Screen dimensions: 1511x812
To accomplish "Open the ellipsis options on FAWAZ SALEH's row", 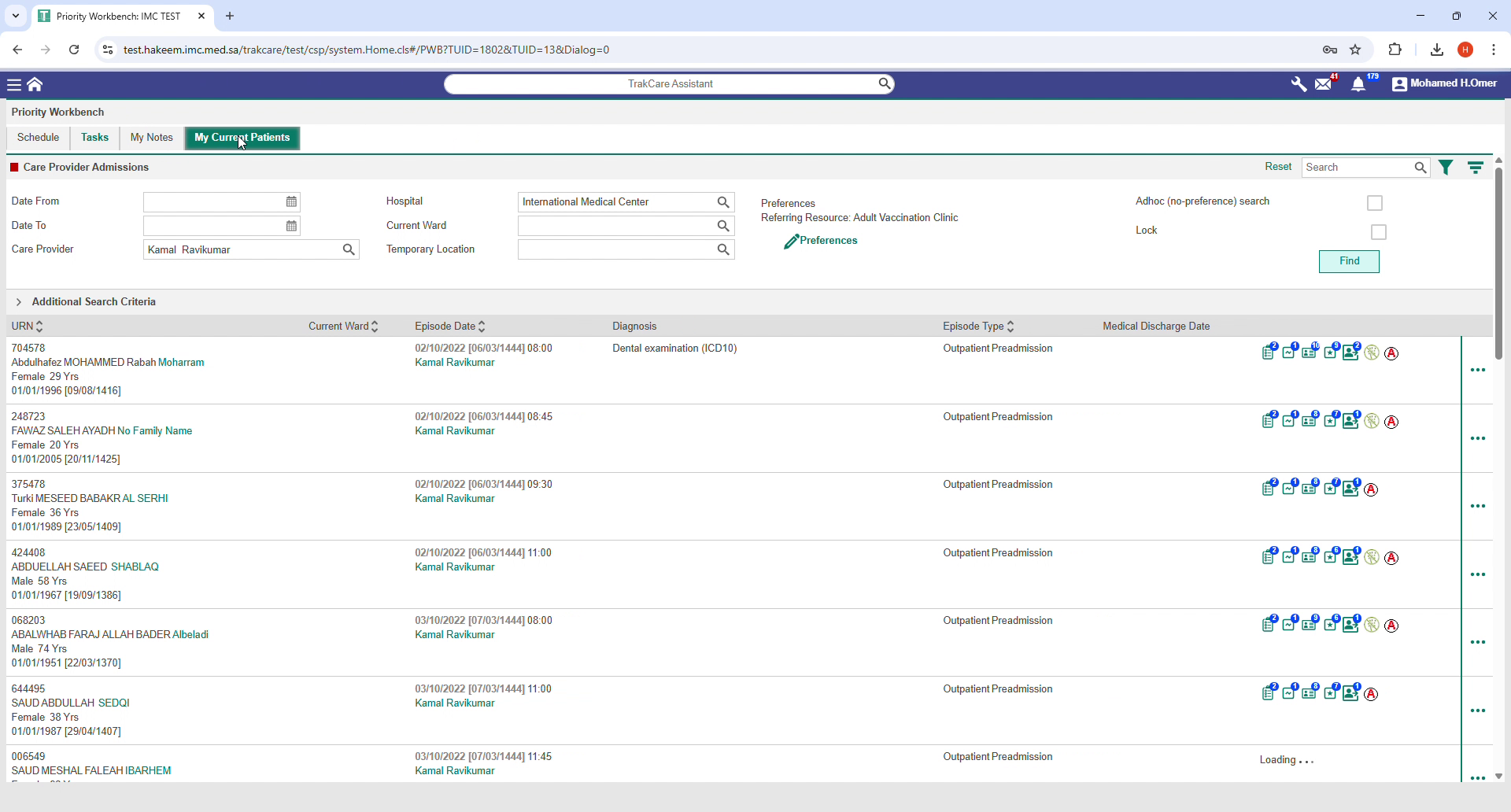I will pos(1478,438).
